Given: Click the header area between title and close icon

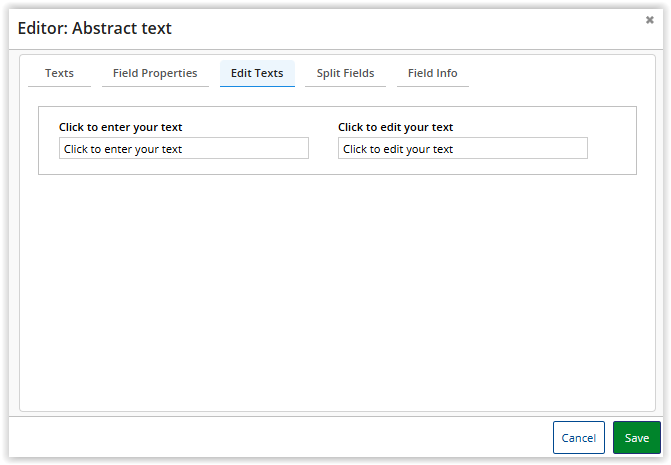Looking at the screenshot, I should 407,28.
